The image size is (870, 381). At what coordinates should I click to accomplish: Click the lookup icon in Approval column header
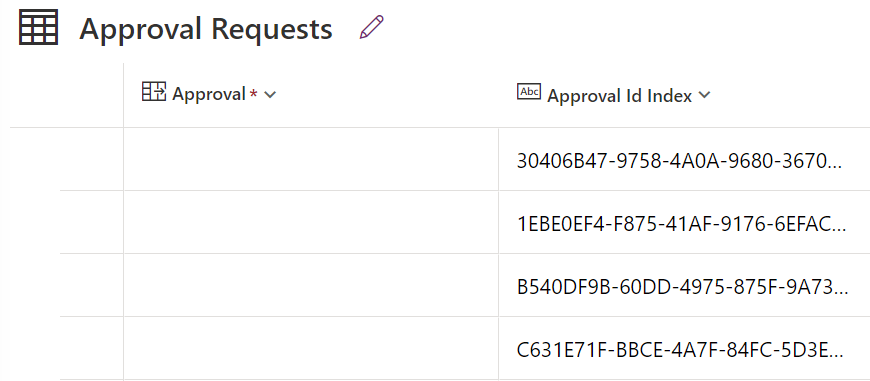click(x=154, y=92)
